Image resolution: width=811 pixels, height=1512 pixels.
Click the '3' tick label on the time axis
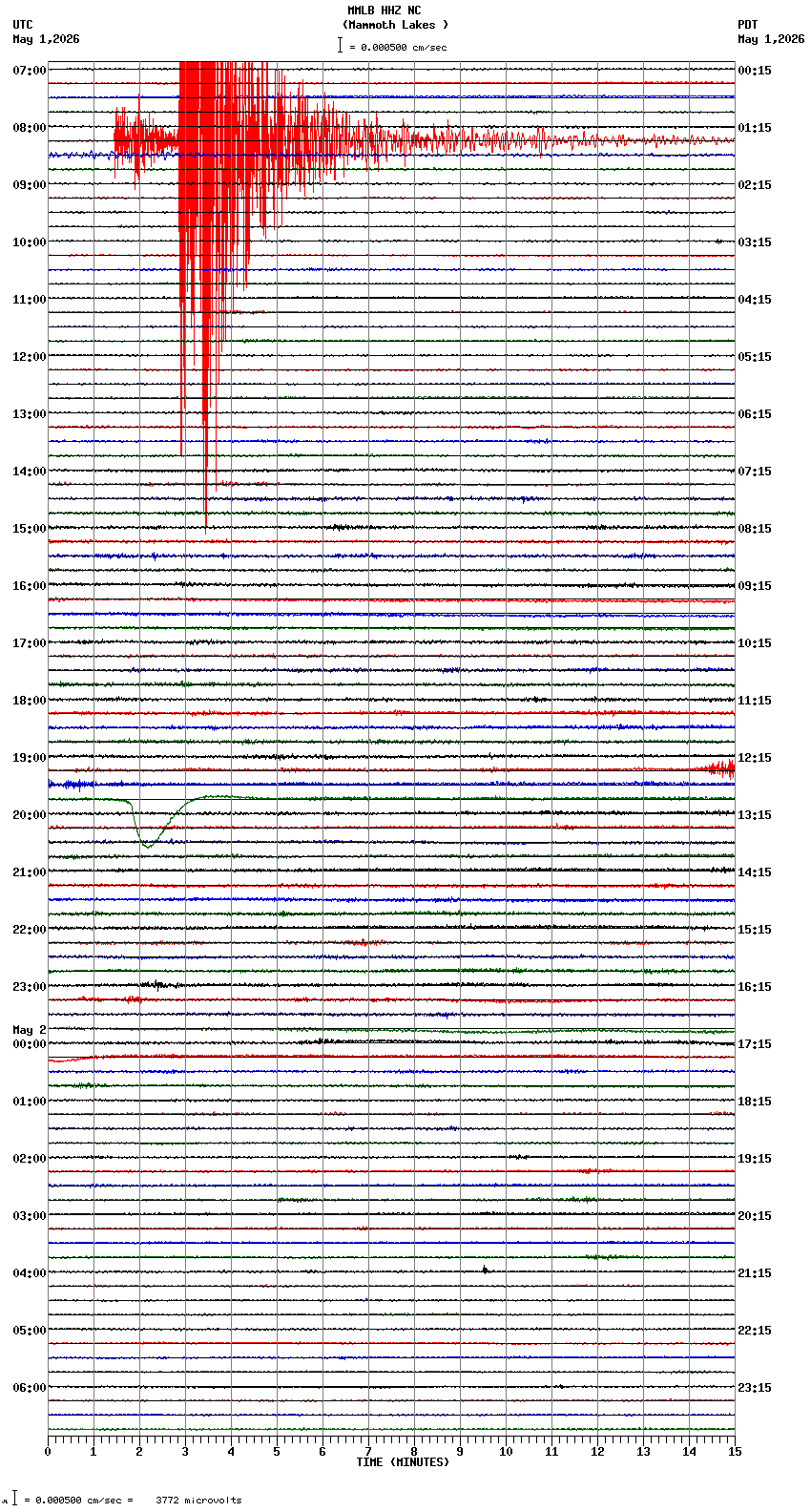(x=185, y=1452)
